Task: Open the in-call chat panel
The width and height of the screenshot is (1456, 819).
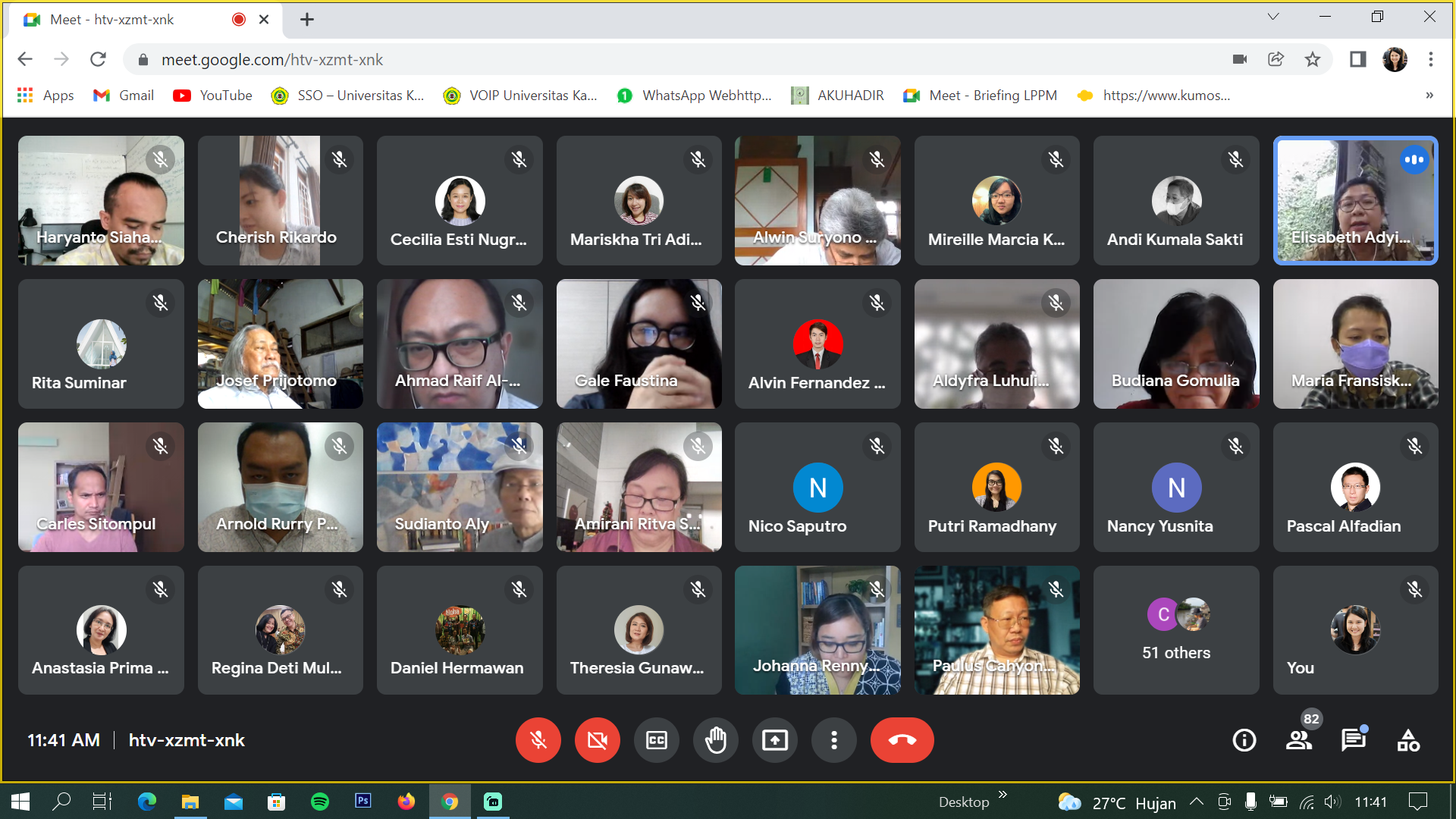Action: (1353, 740)
